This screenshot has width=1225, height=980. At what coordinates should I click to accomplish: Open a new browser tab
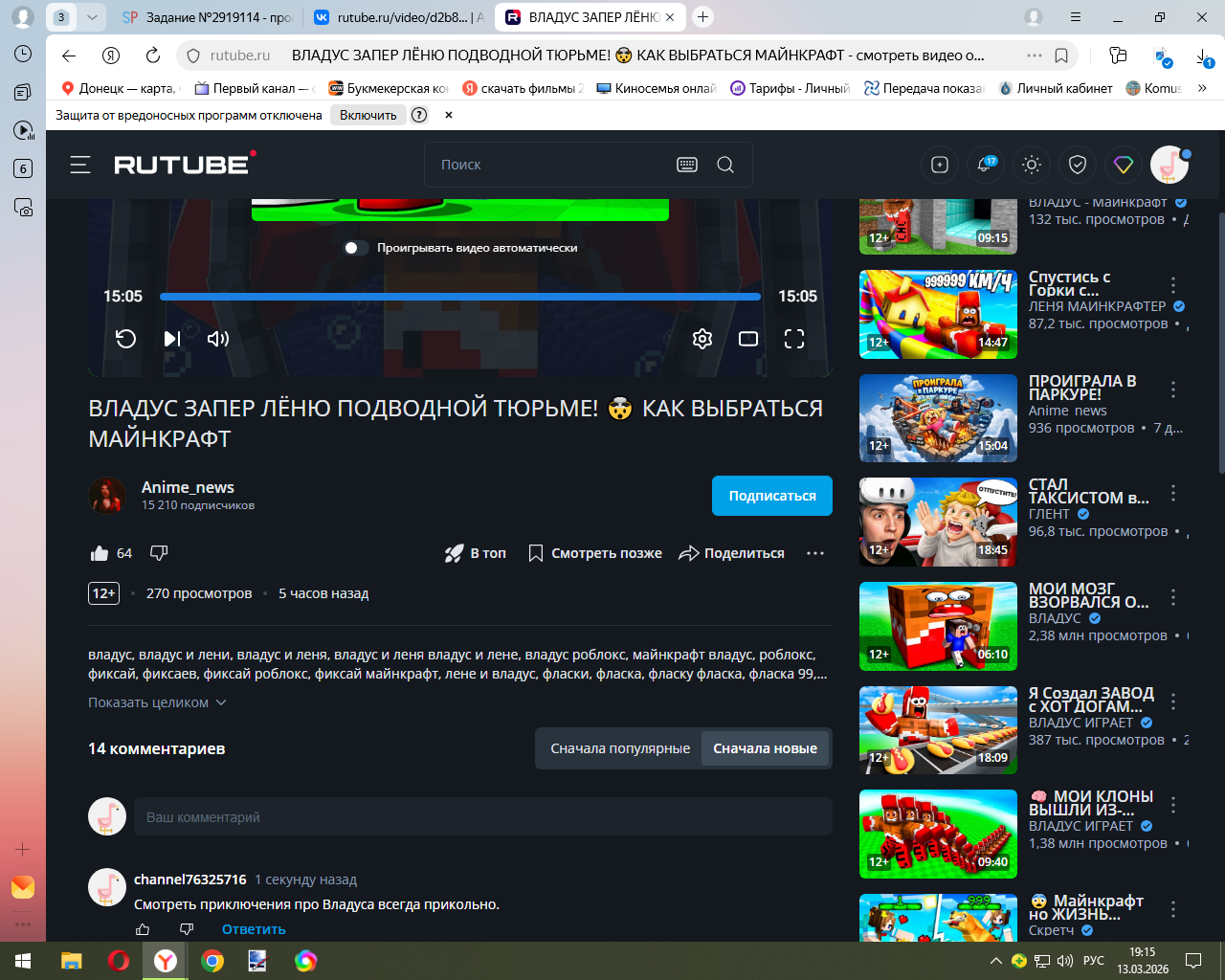[x=702, y=17]
